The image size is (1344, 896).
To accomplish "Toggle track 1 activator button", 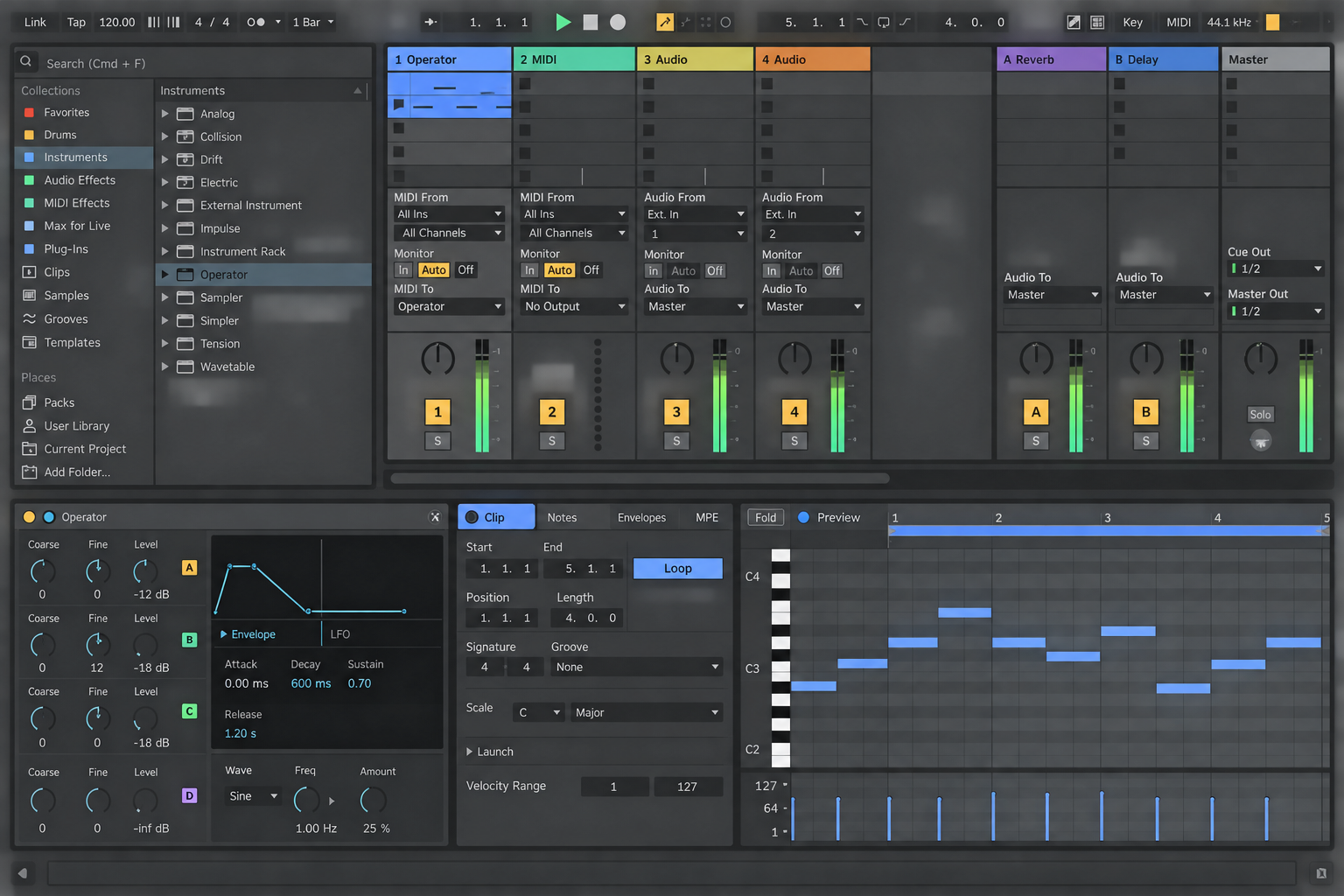I will pyautogui.click(x=438, y=412).
